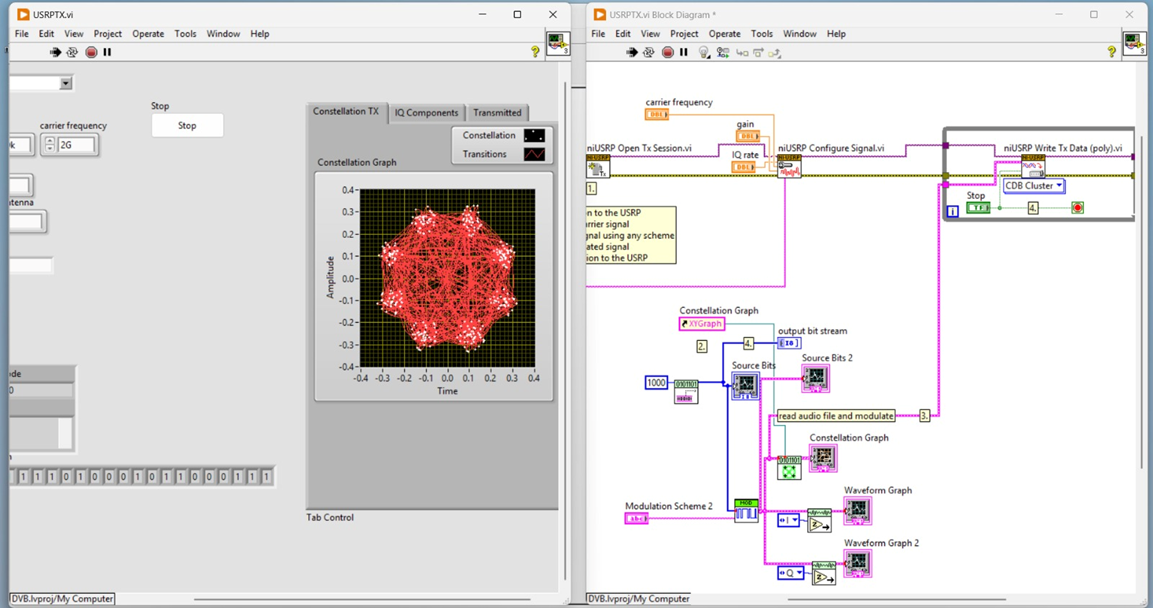Open partially hidden combo box dropdown arrow
This screenshot has height=608, width=1153.
pyautogui.click(x=65, y=83)
